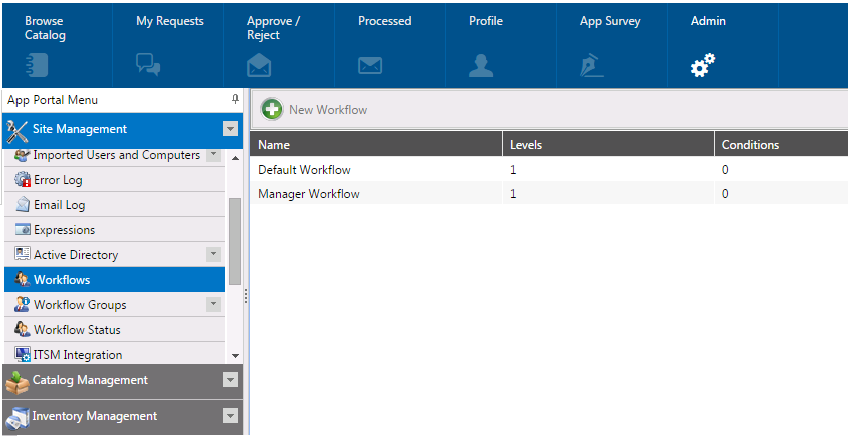Viewport: 851px width, 438px height.
Task: Expand the Active Directory dropdown arrow
Action: pyautogui.click(x=213, y=255)
